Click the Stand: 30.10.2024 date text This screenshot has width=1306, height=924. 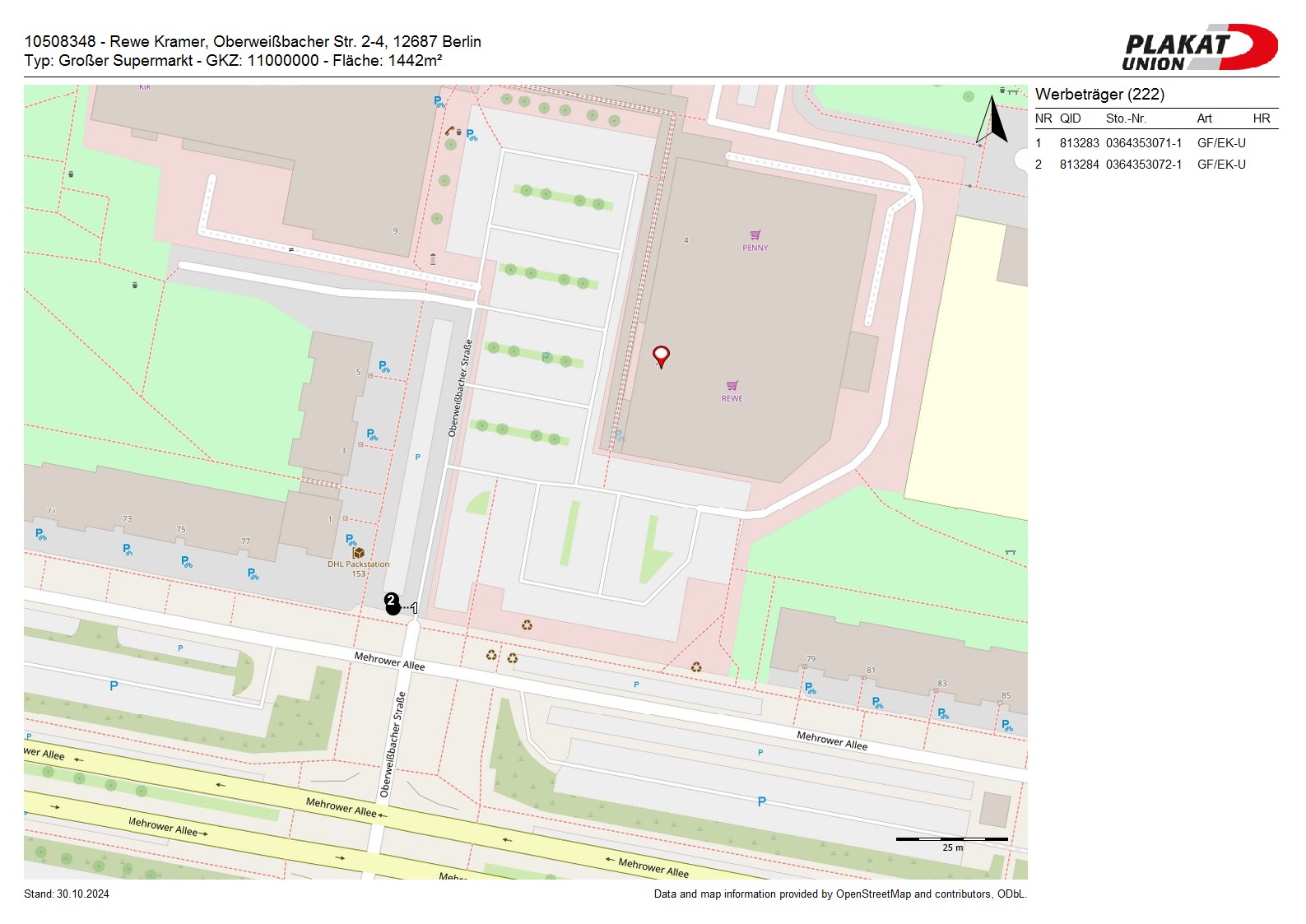point(67,894)
